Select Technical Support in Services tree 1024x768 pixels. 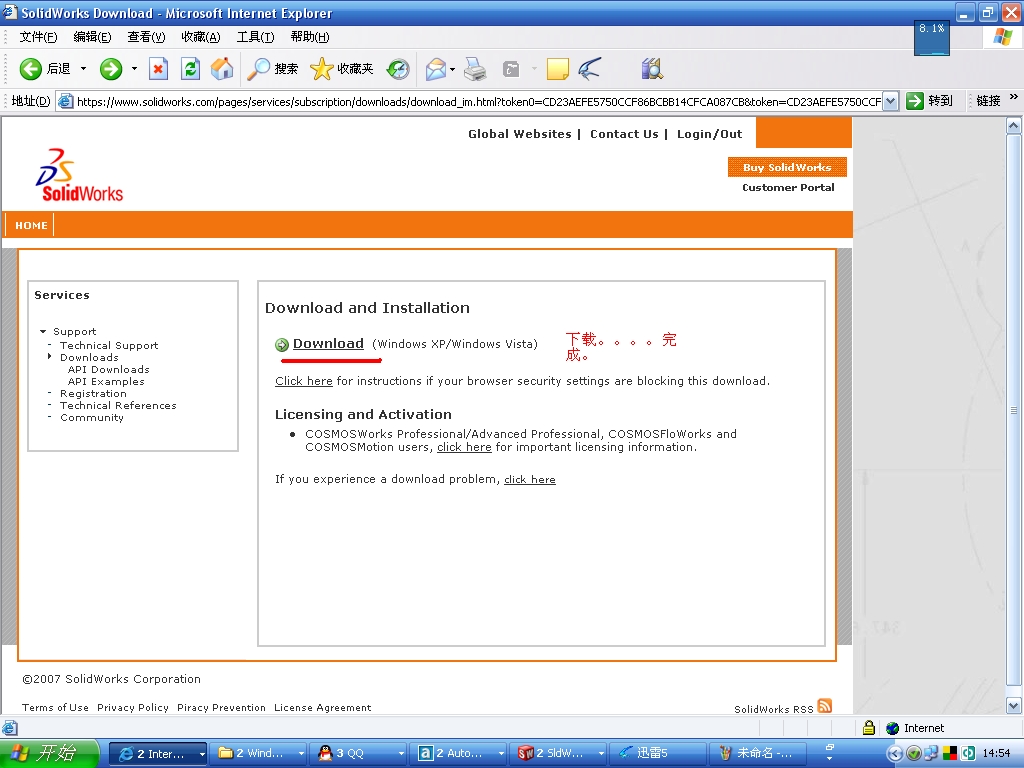[109, 345]
